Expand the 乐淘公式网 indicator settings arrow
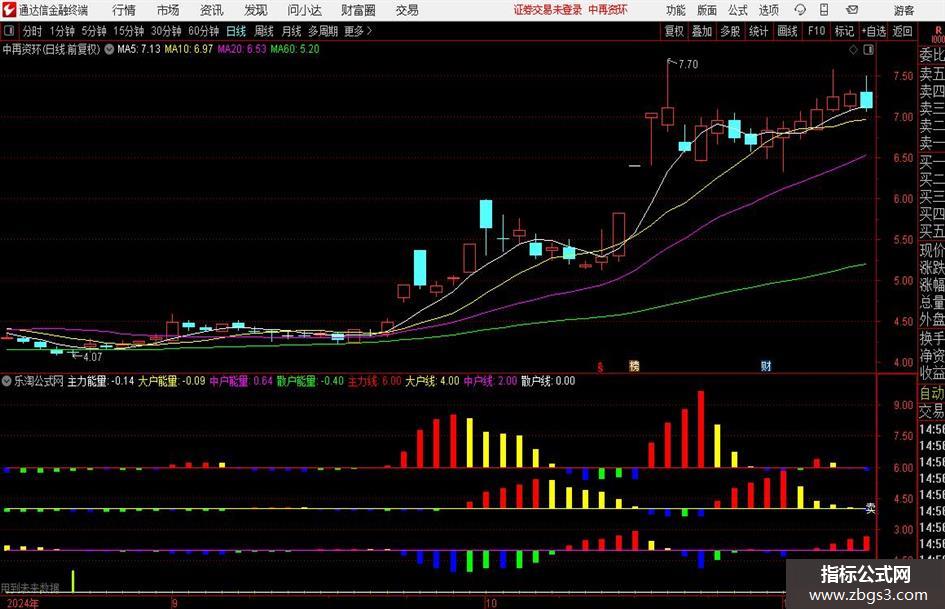This screenshot has height=609, width=945. [x=7, y=381]
